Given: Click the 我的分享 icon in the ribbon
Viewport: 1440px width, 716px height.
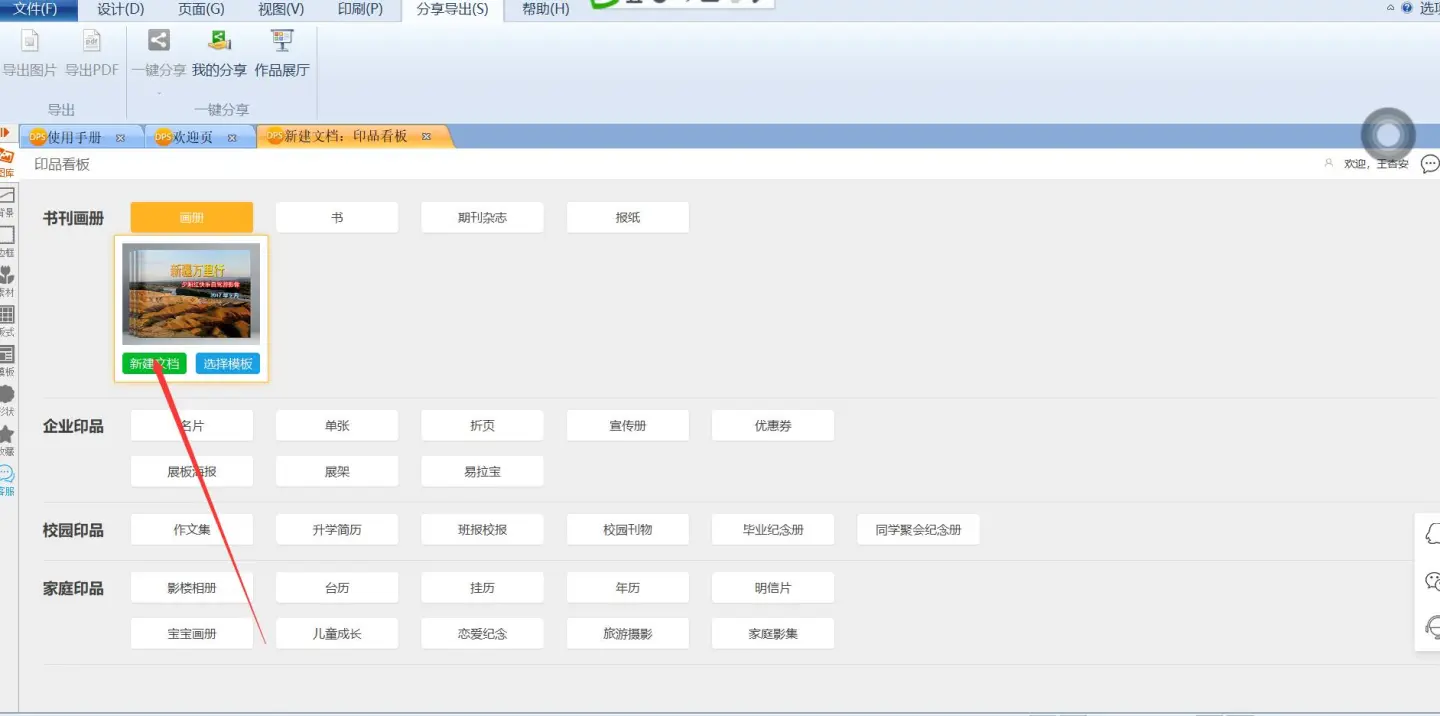Looking at the screenshot, I should [x=219, y=53].
